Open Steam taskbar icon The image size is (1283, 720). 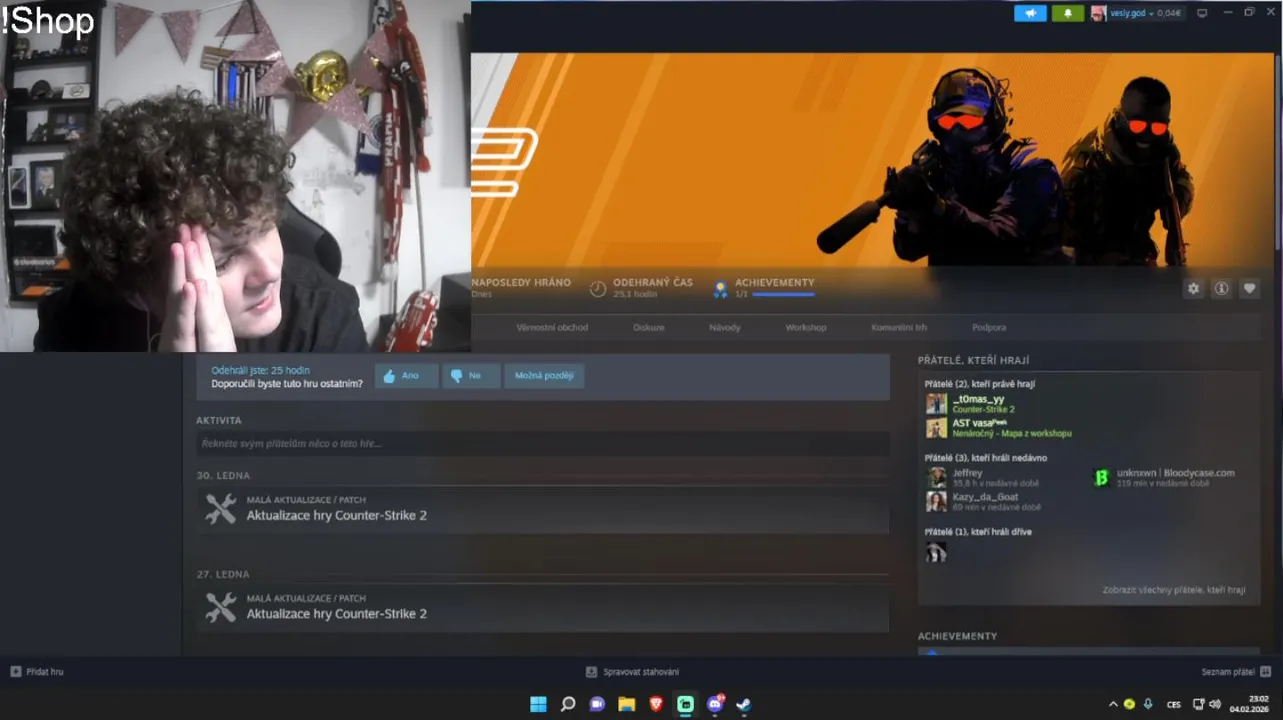[744, 704]
